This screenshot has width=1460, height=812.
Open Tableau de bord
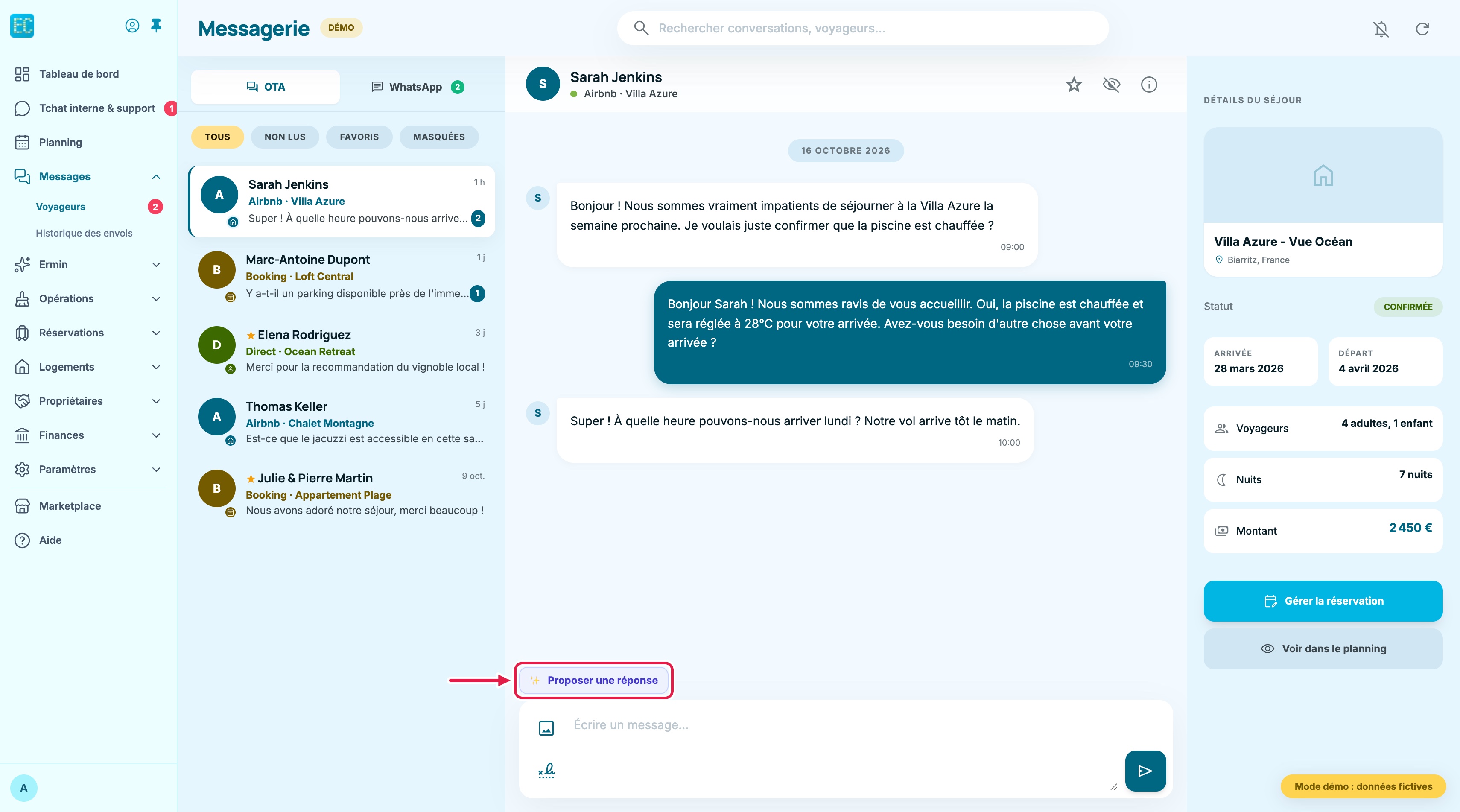[x=88, y=74]
